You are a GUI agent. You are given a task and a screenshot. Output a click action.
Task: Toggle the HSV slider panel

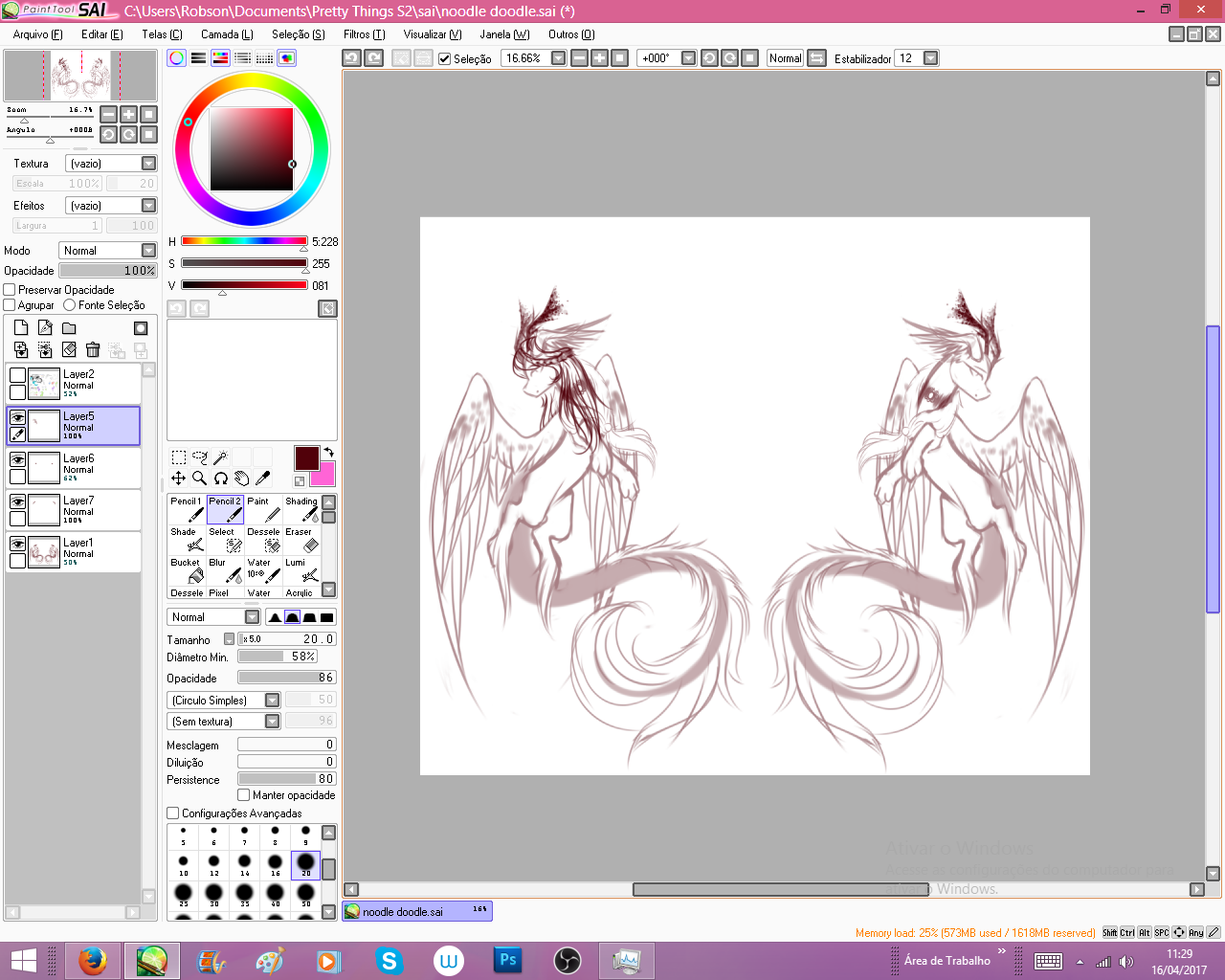[220, 57]
